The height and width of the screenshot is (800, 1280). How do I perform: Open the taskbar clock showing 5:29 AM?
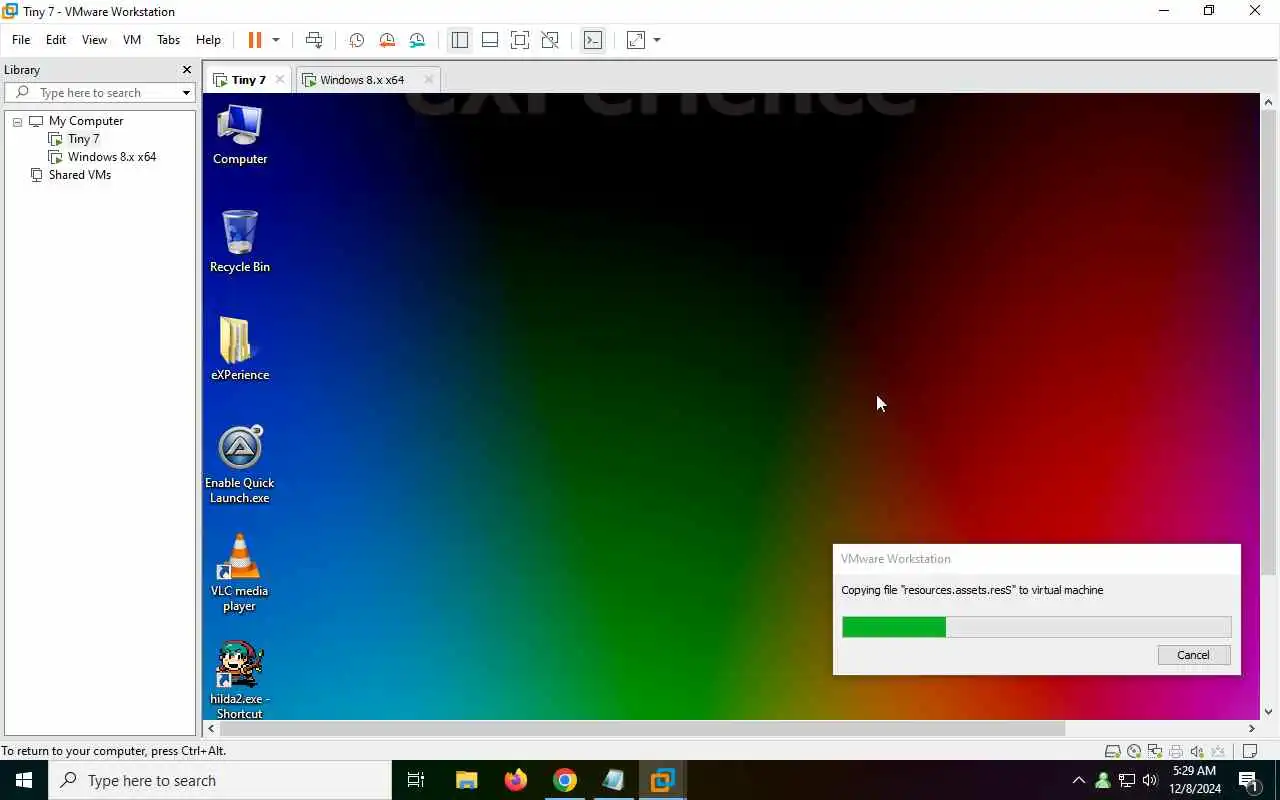tap(1195, 780)
